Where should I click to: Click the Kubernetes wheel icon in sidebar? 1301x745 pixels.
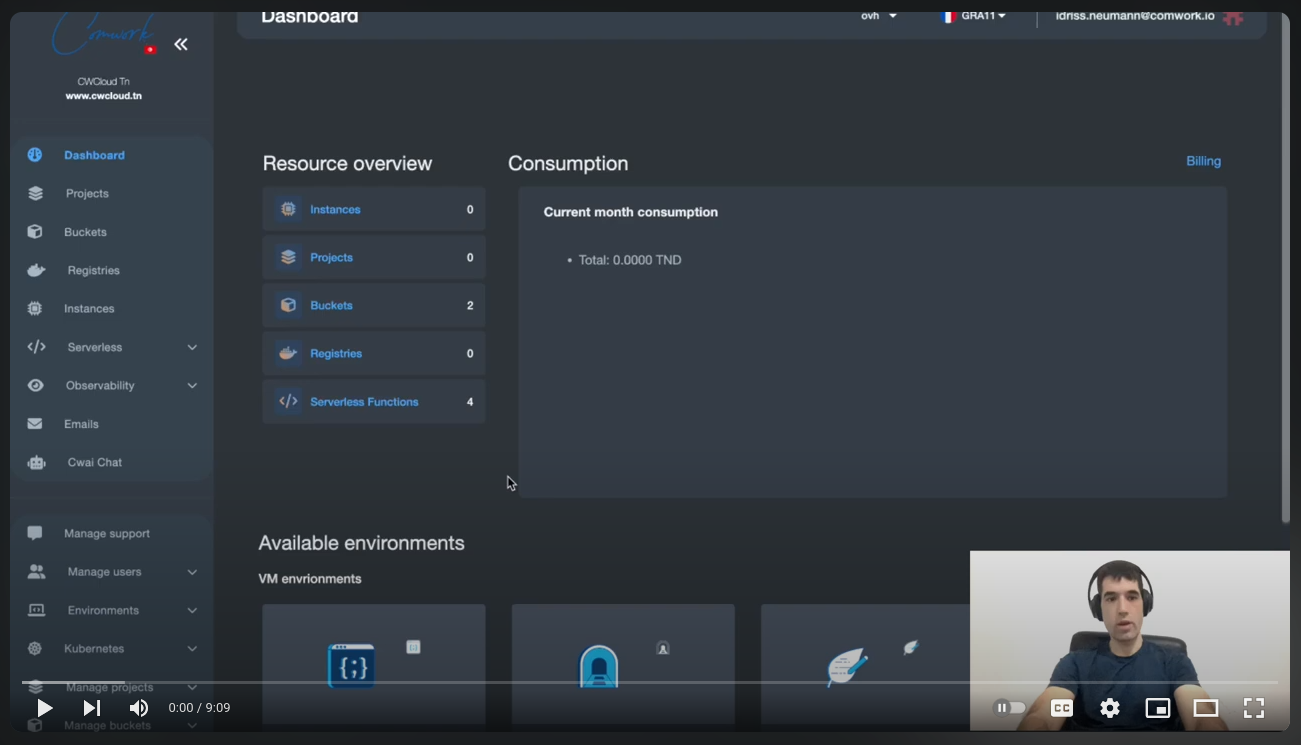pyautogui.click(x=35, y=649)
